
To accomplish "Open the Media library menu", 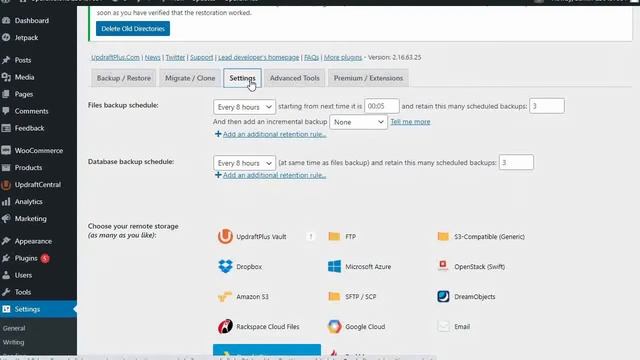I will [x=24, y=77].
